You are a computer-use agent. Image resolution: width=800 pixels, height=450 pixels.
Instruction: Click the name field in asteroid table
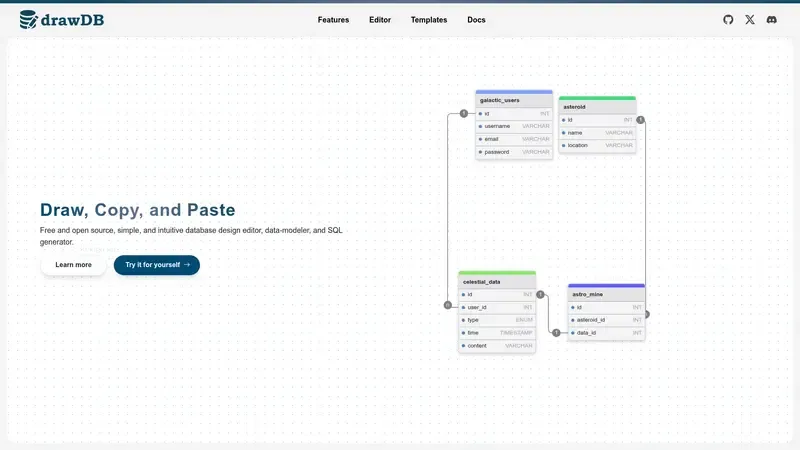[x=597, y=133]
